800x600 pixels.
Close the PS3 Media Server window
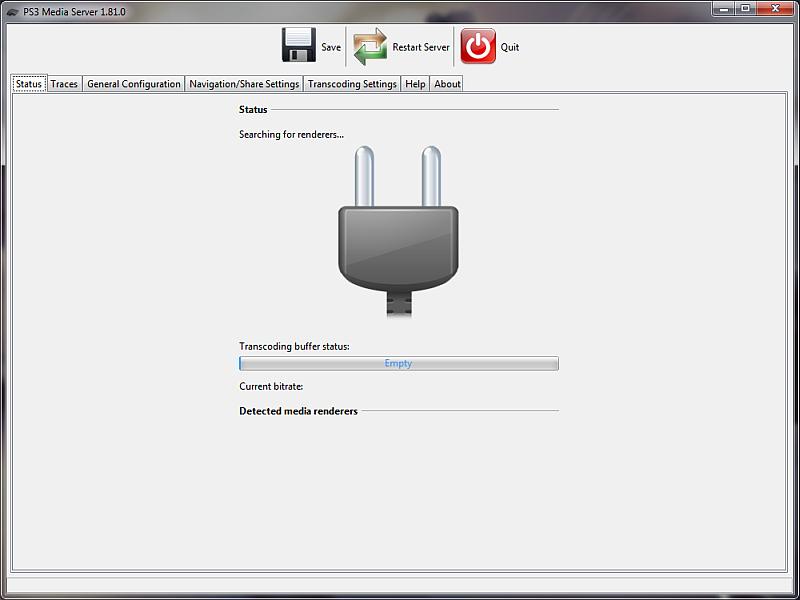click(x=776, y=9)
